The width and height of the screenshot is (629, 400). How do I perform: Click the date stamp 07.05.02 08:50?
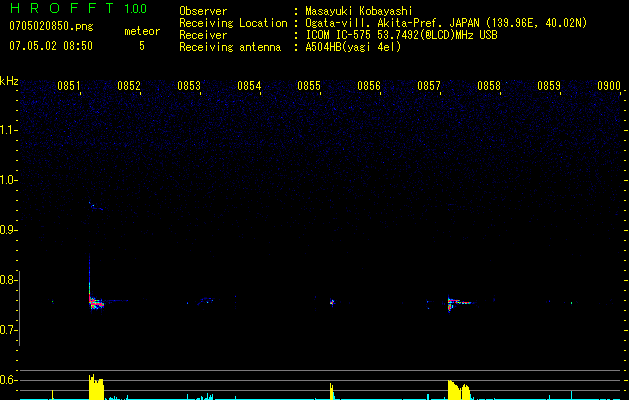coord(51,46)
